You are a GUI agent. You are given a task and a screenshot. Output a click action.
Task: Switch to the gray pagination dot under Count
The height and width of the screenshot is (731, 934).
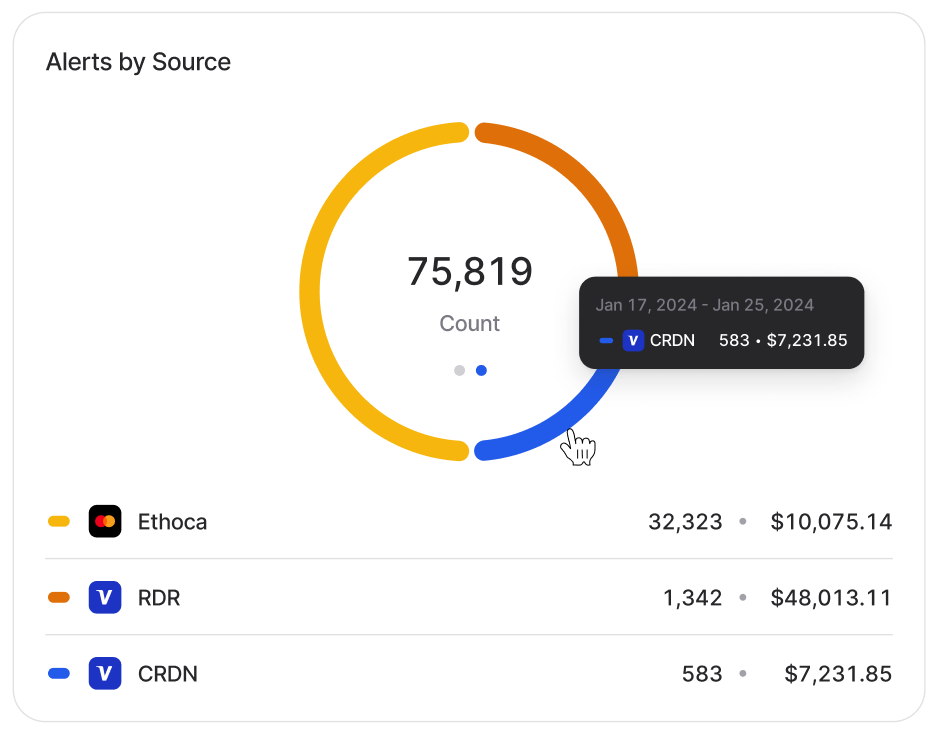(x=459, y=370)
